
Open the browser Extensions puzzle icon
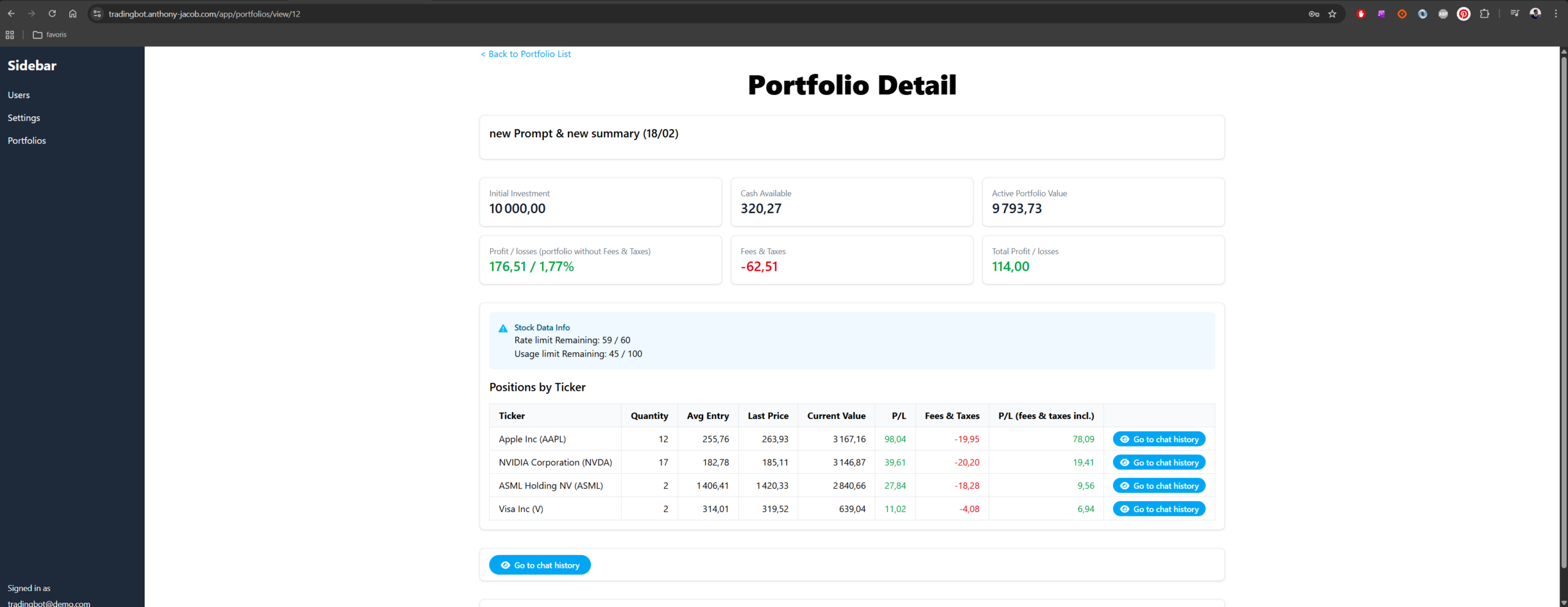[x=1484, y=14]
